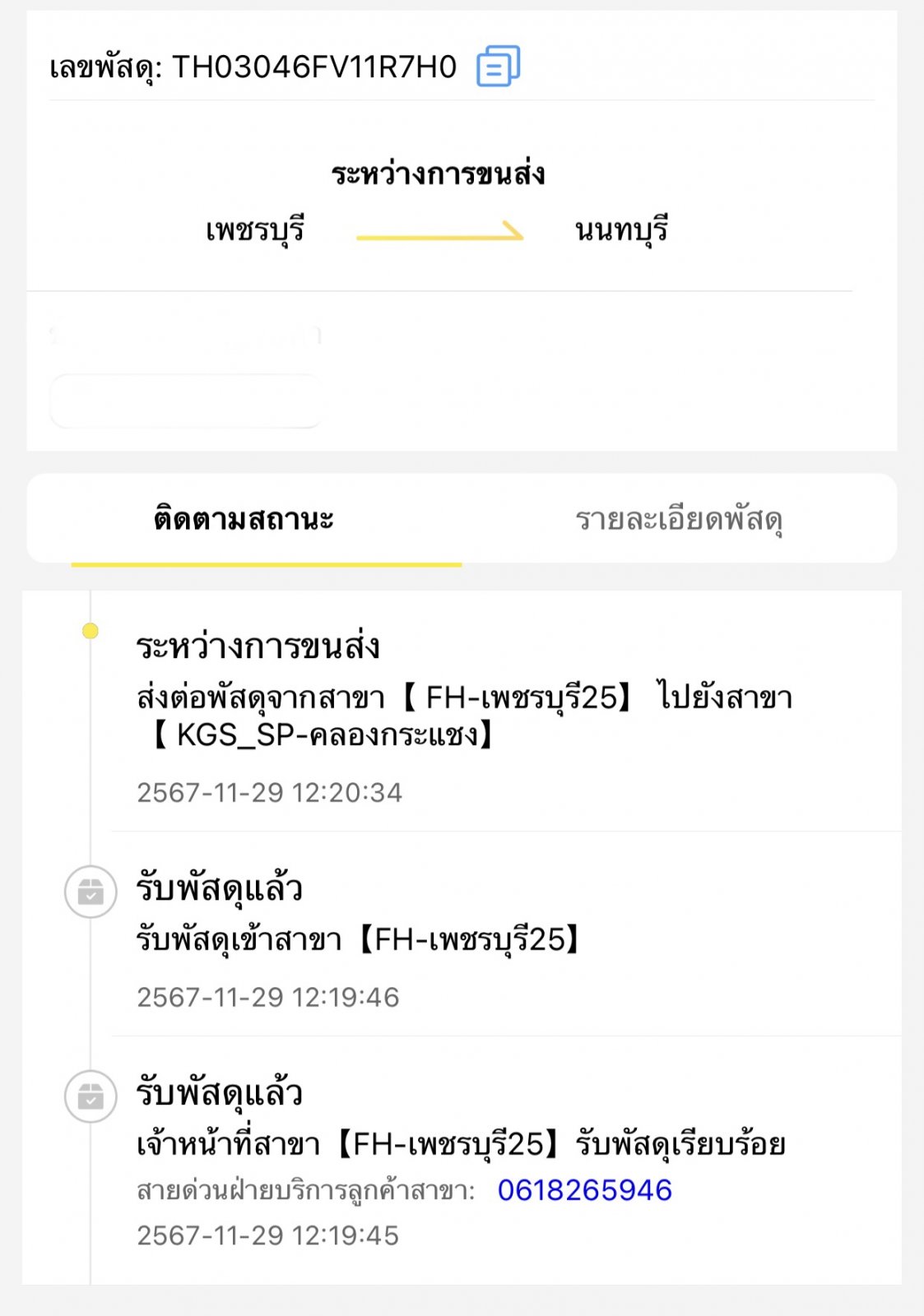This screenshot has height=1316, width=924.
Task: Call the branch hotline 0618265946
Action: 585,1190
